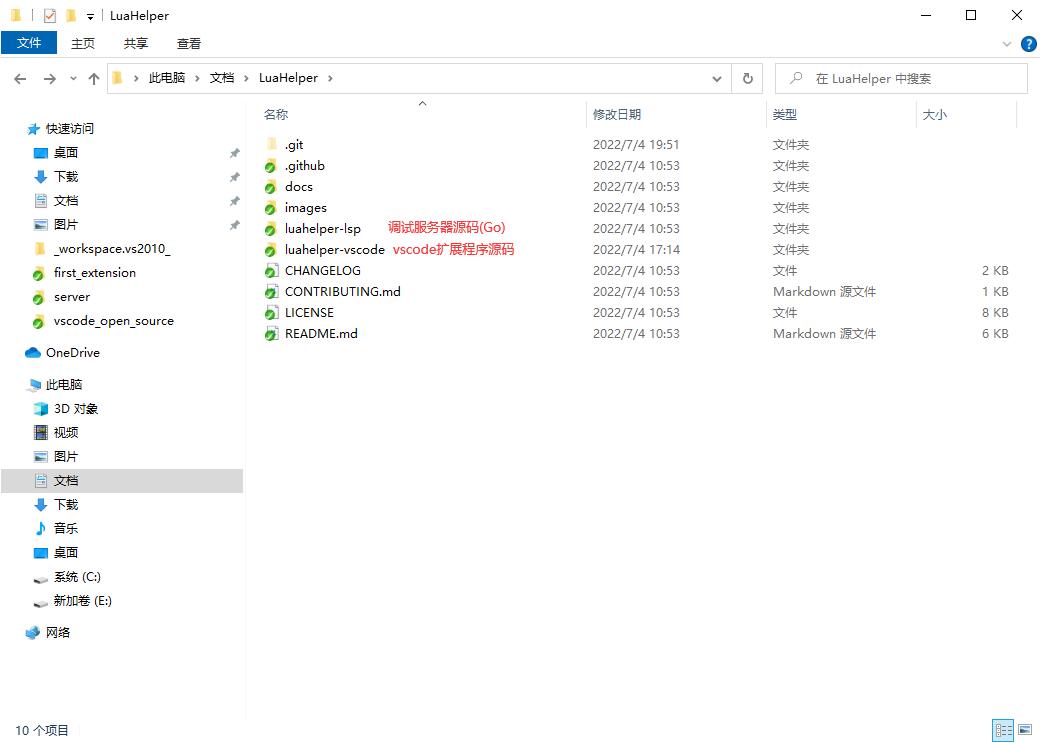Open the 文件 ribbon tab

pyautogui.click(x=29, y=43)
